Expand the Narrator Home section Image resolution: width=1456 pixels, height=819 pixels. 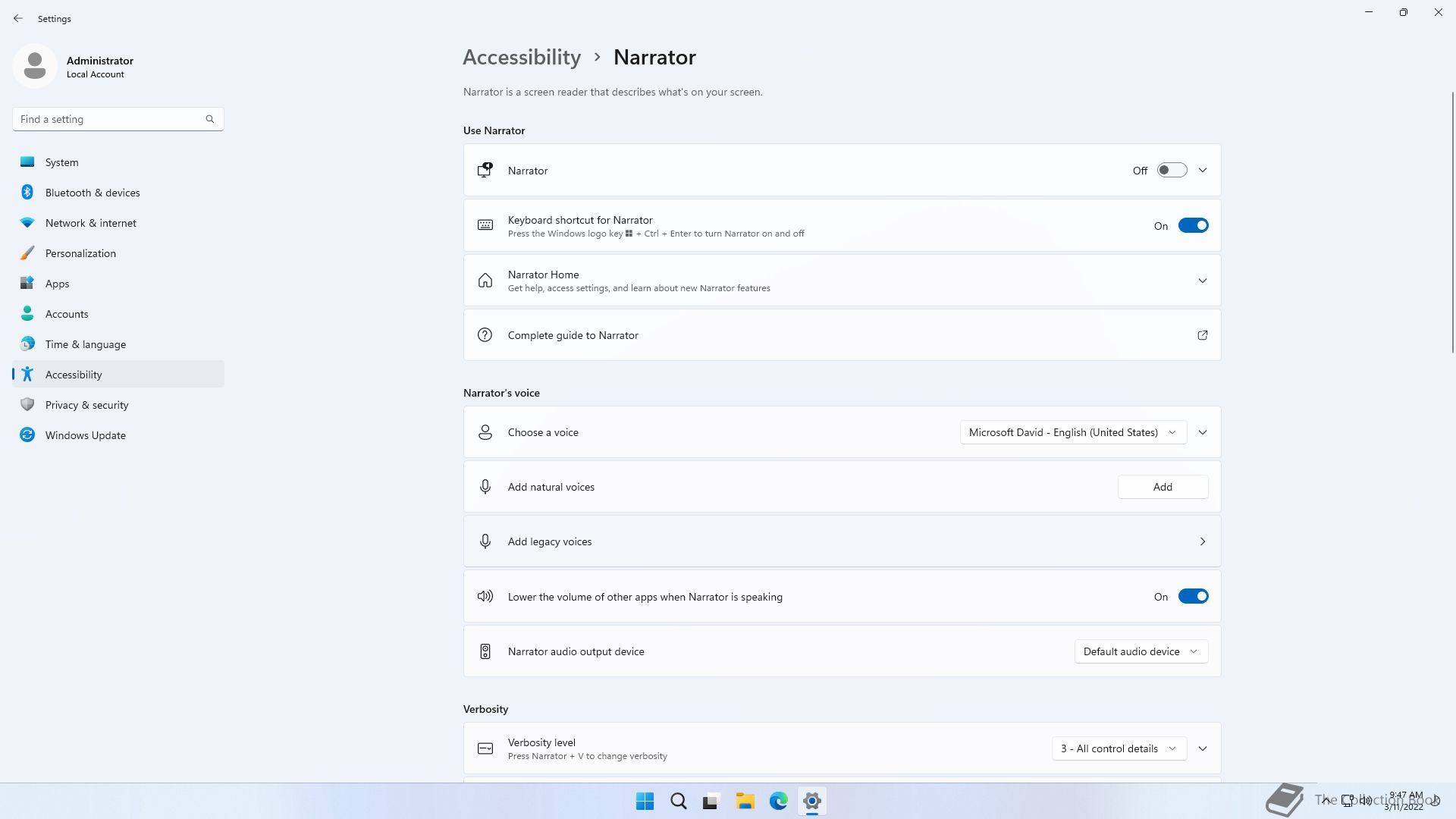point(1203,281)
